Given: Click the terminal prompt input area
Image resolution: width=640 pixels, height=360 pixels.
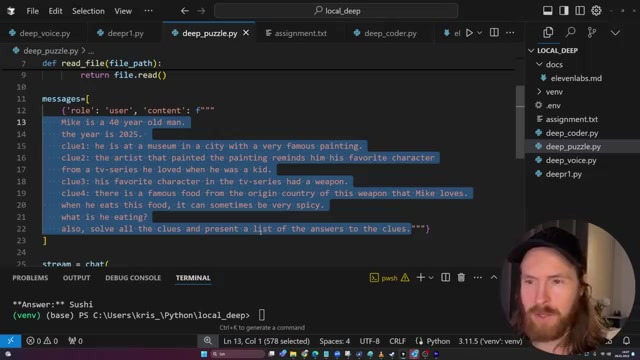Looking at the screenshot, I should (262, 315).
